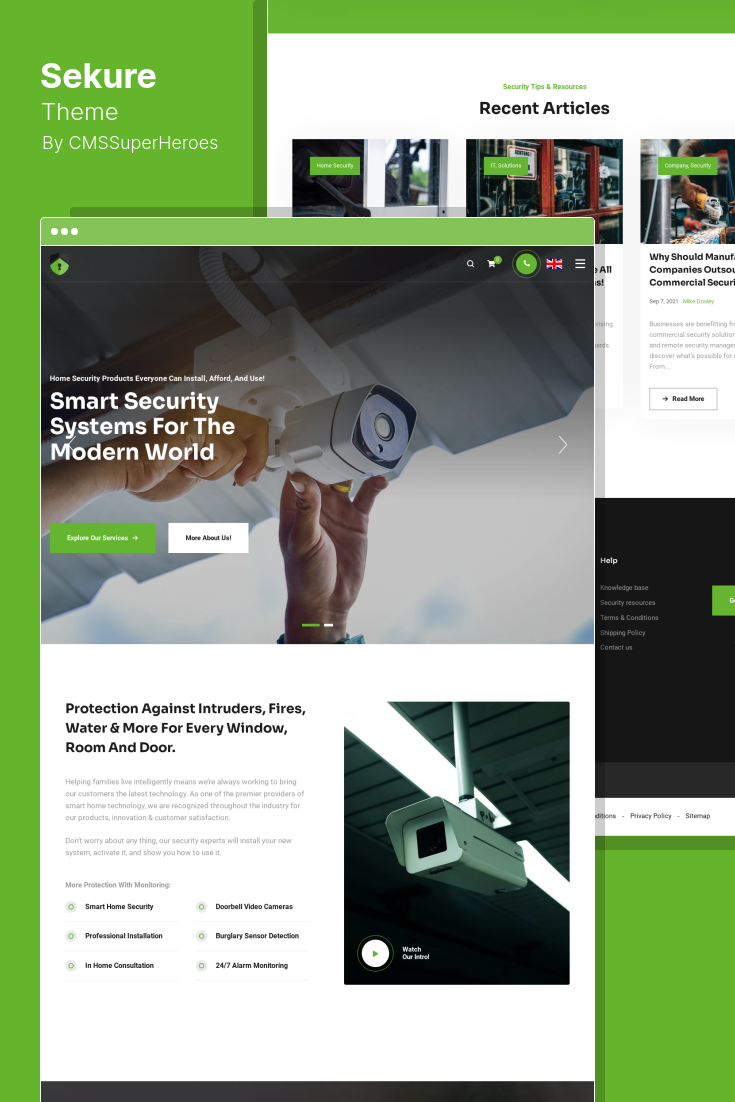Click the Help footer heading
The image size is (735, 1102).
(x=609, y=560)
